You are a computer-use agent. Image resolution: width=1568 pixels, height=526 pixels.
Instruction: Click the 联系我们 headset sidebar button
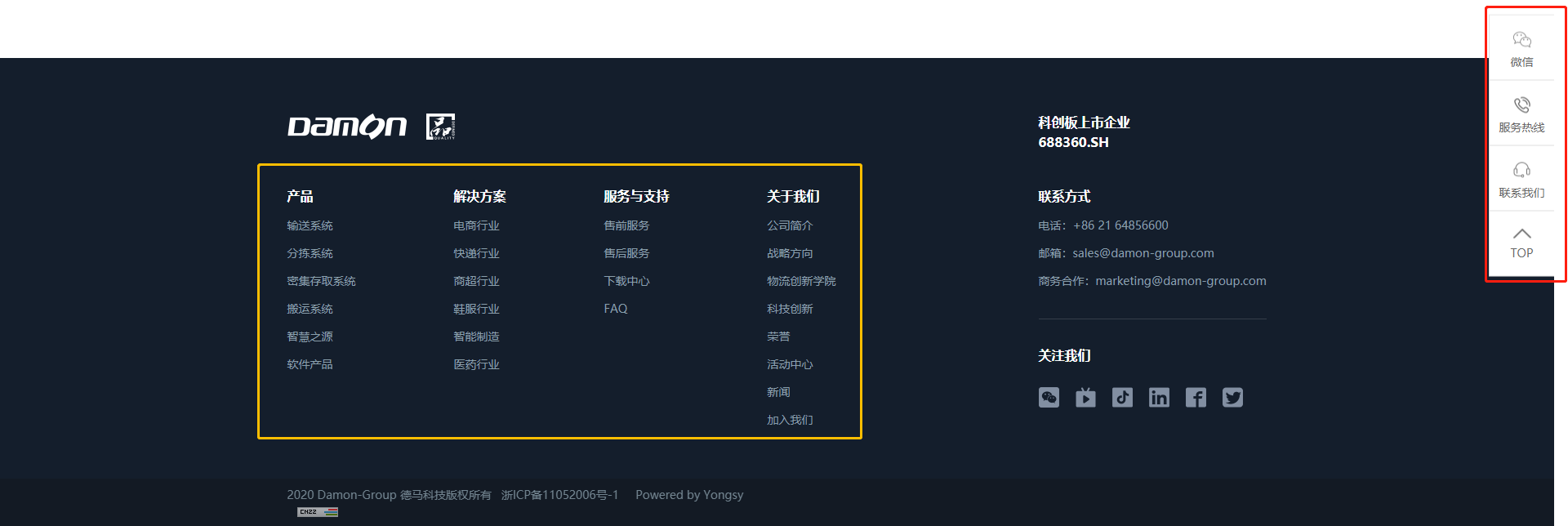[x=1521, y=179]
